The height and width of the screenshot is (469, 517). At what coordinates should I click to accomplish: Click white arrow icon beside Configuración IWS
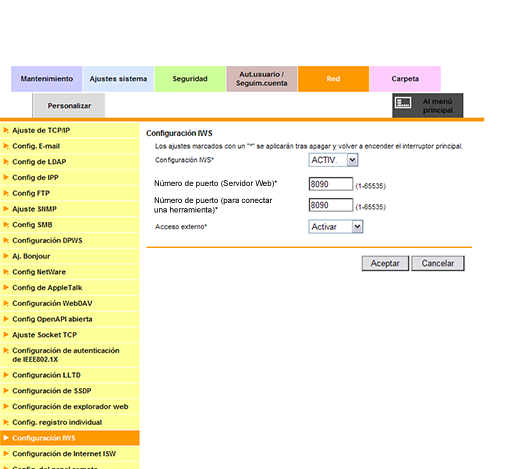pos(6,438)
